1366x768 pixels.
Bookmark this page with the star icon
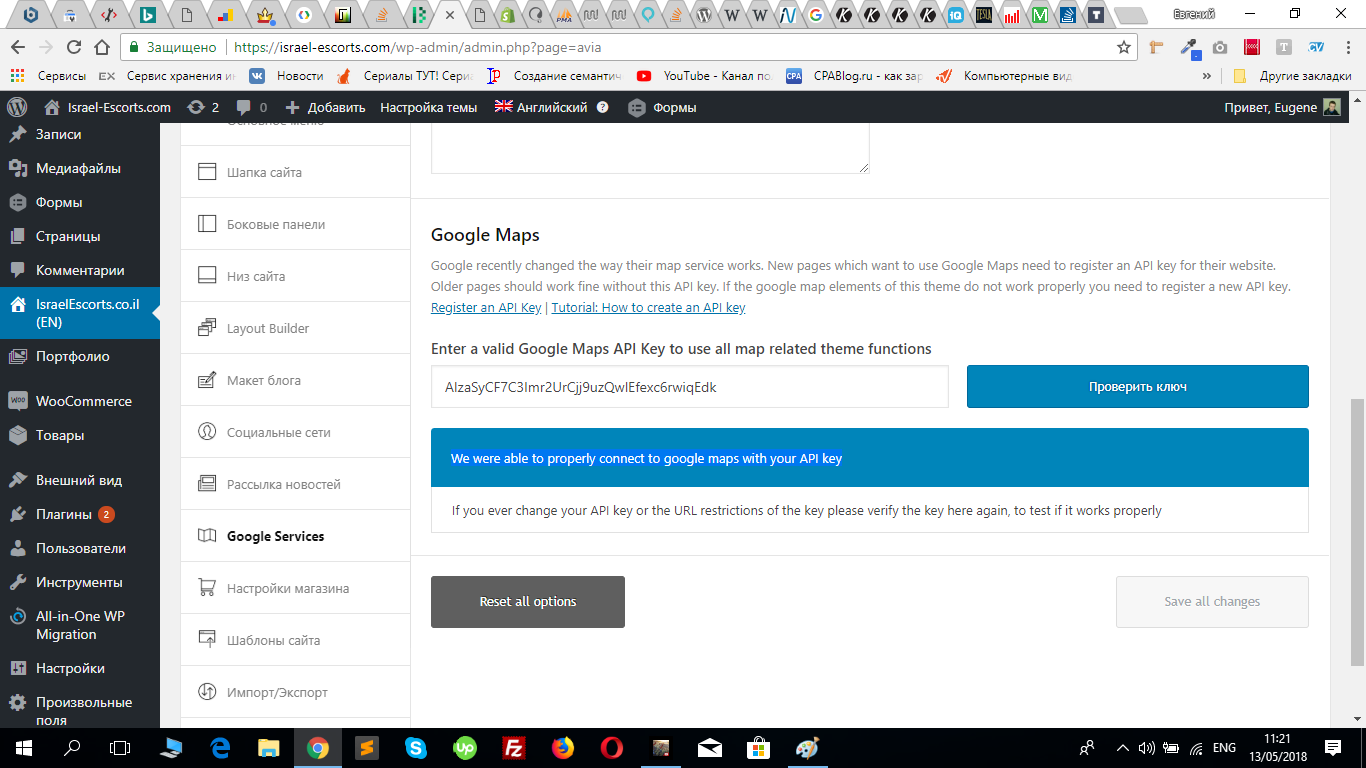coord(1124,47)
